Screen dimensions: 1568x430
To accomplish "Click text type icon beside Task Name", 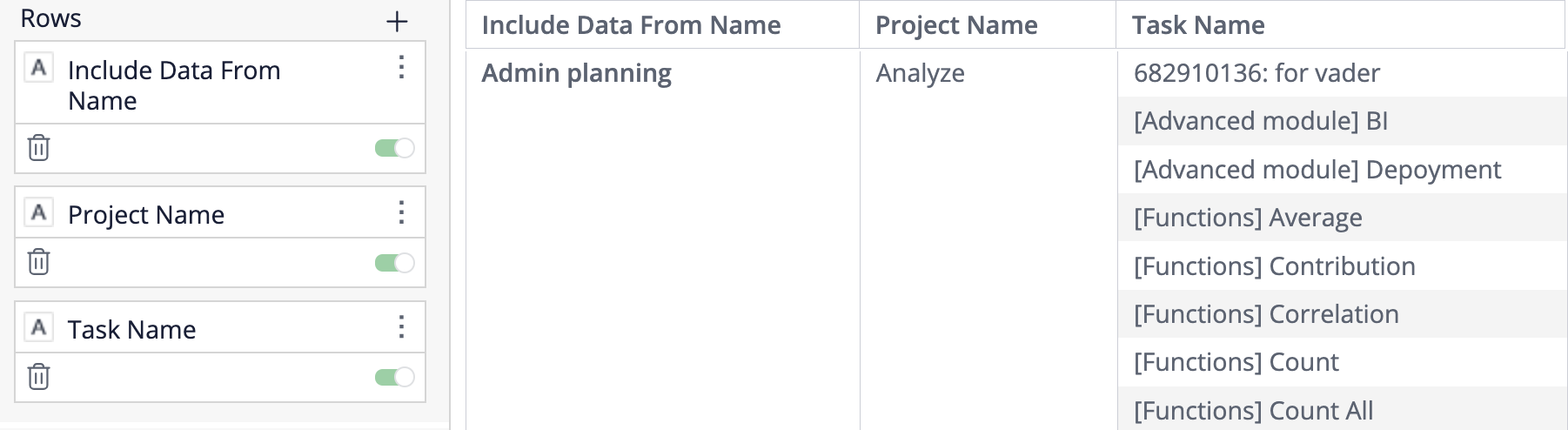I will click(x=39, y=328).
